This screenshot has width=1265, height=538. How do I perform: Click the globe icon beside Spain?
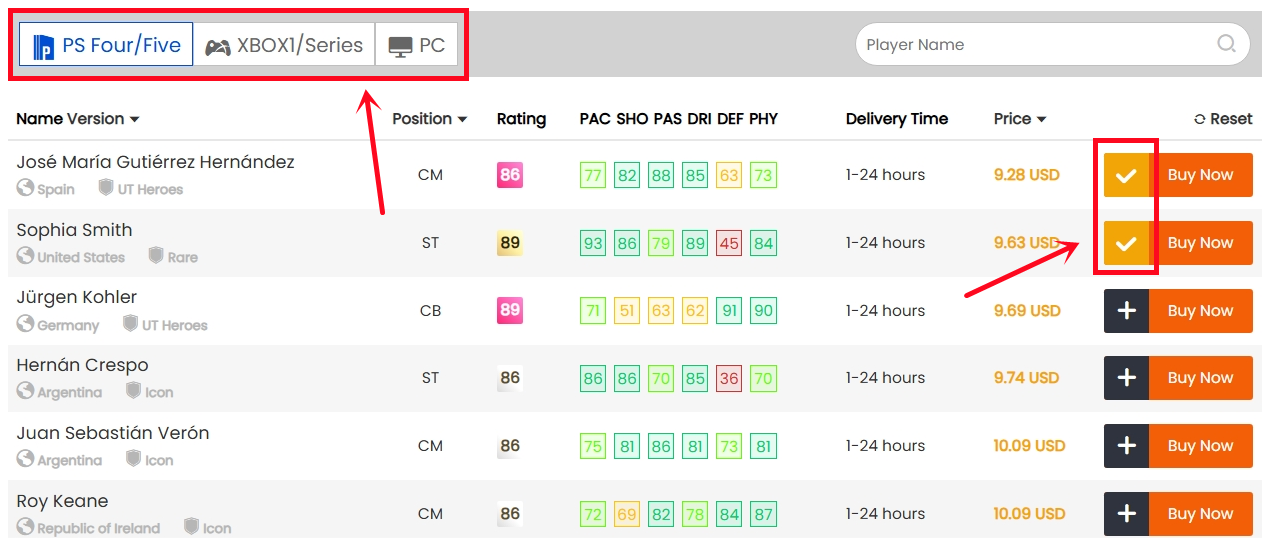tap(25, 188)
